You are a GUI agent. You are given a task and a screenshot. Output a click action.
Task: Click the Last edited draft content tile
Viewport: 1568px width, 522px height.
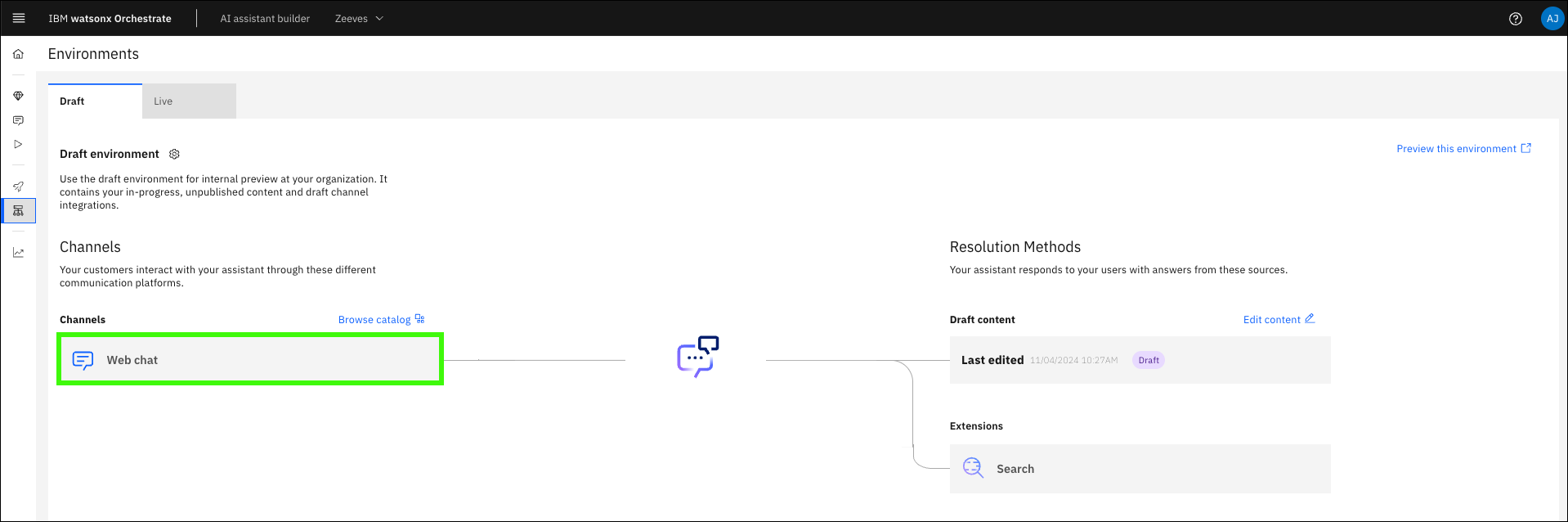point(1140,360)
